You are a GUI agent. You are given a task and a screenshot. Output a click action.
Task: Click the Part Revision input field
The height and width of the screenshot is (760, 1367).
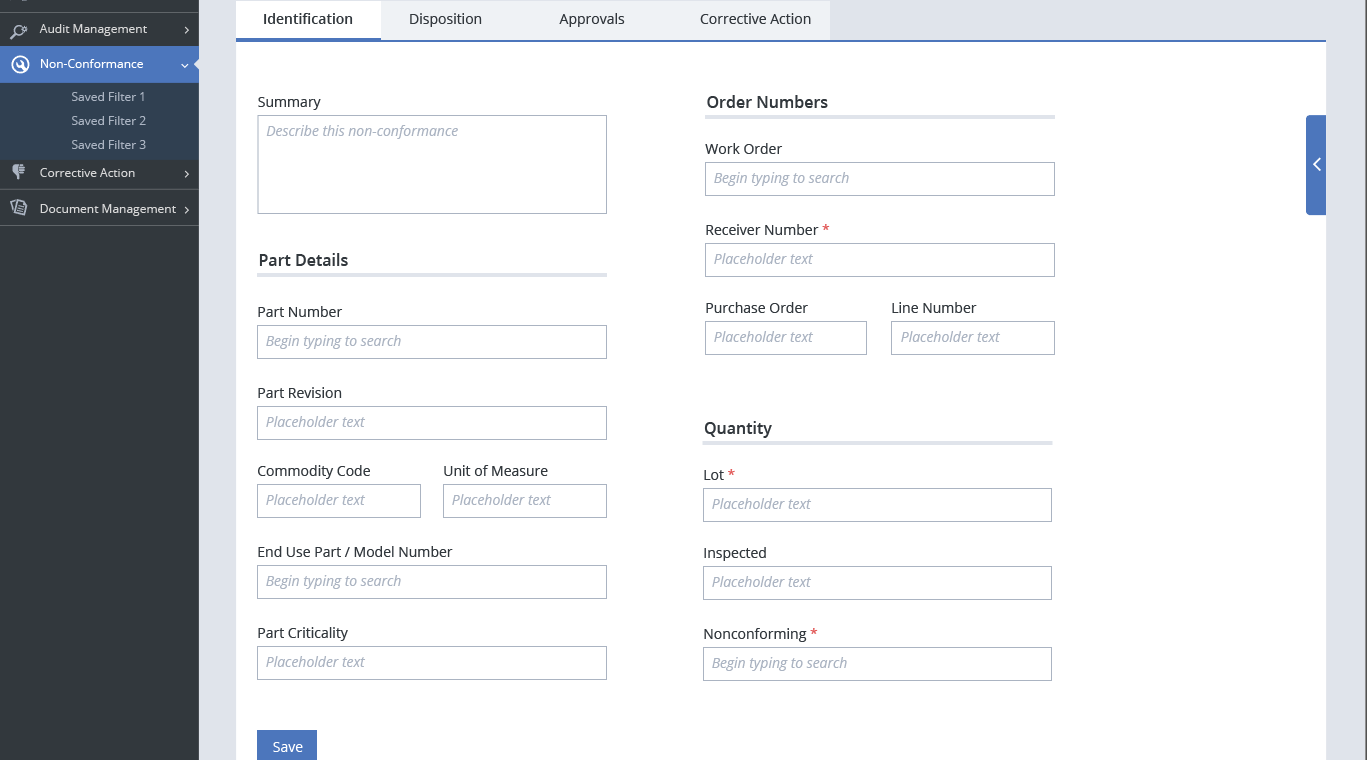tap(432, 423)
